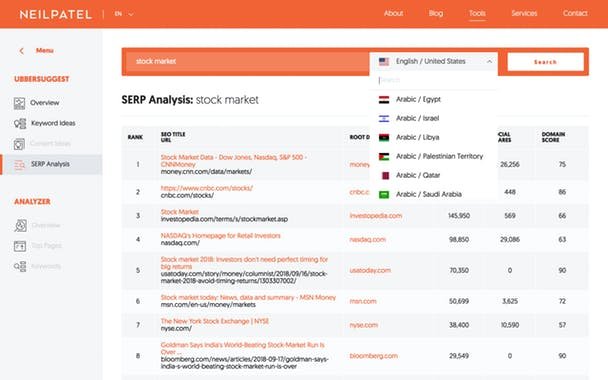
Task: Open Top Pages icon in Analyzer
Action: [20, 246]
